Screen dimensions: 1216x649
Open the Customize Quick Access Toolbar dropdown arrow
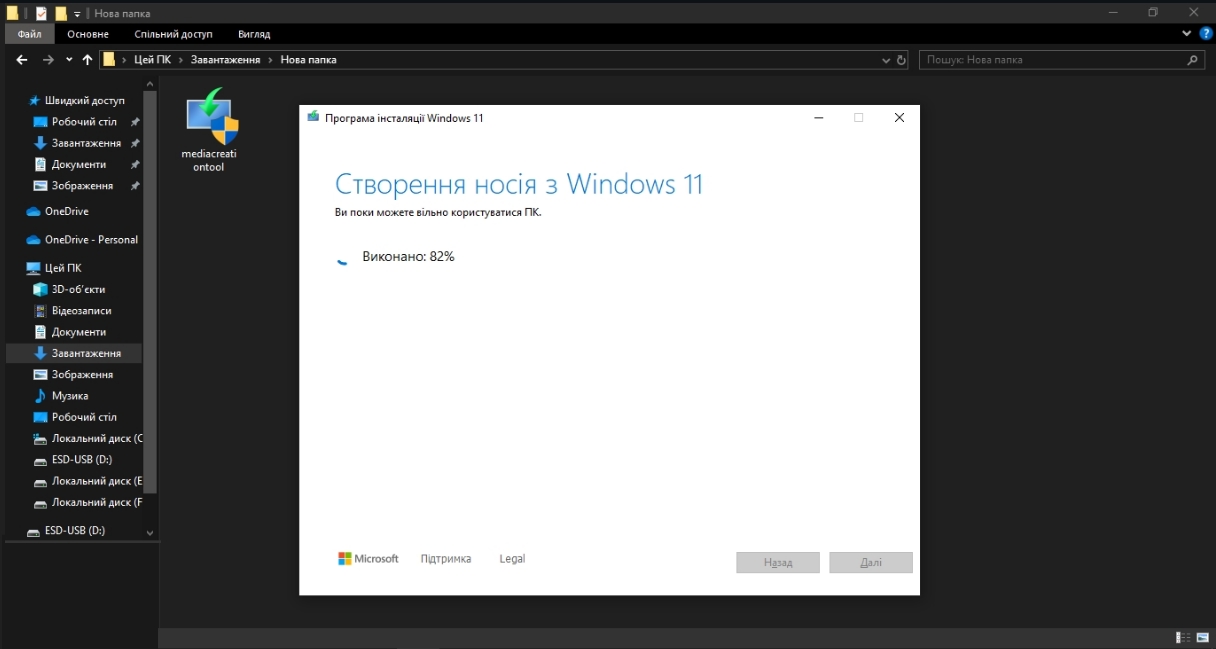(77, 14)
